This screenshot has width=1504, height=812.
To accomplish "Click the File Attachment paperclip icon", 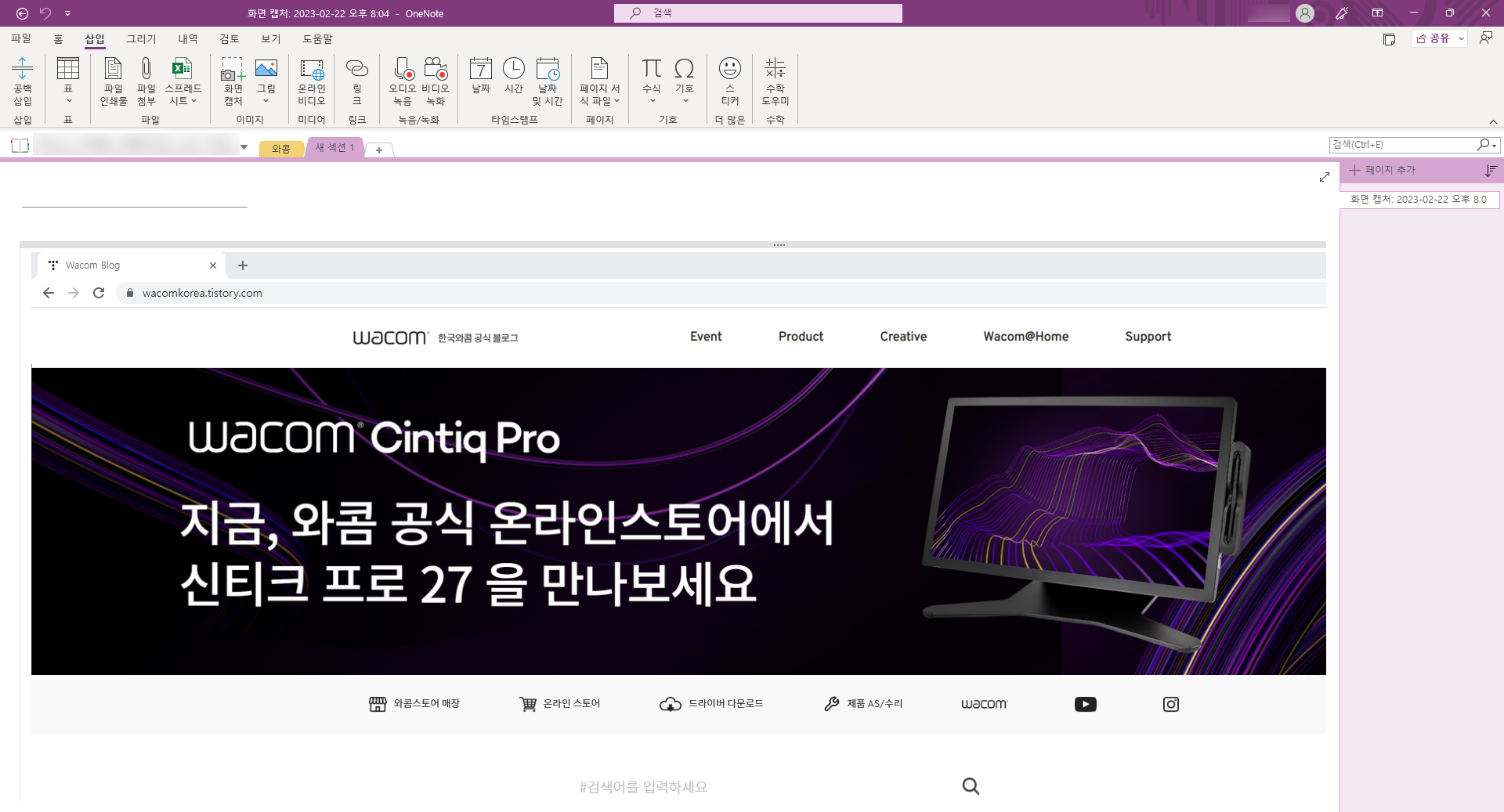I will click(x=146, y=81).
